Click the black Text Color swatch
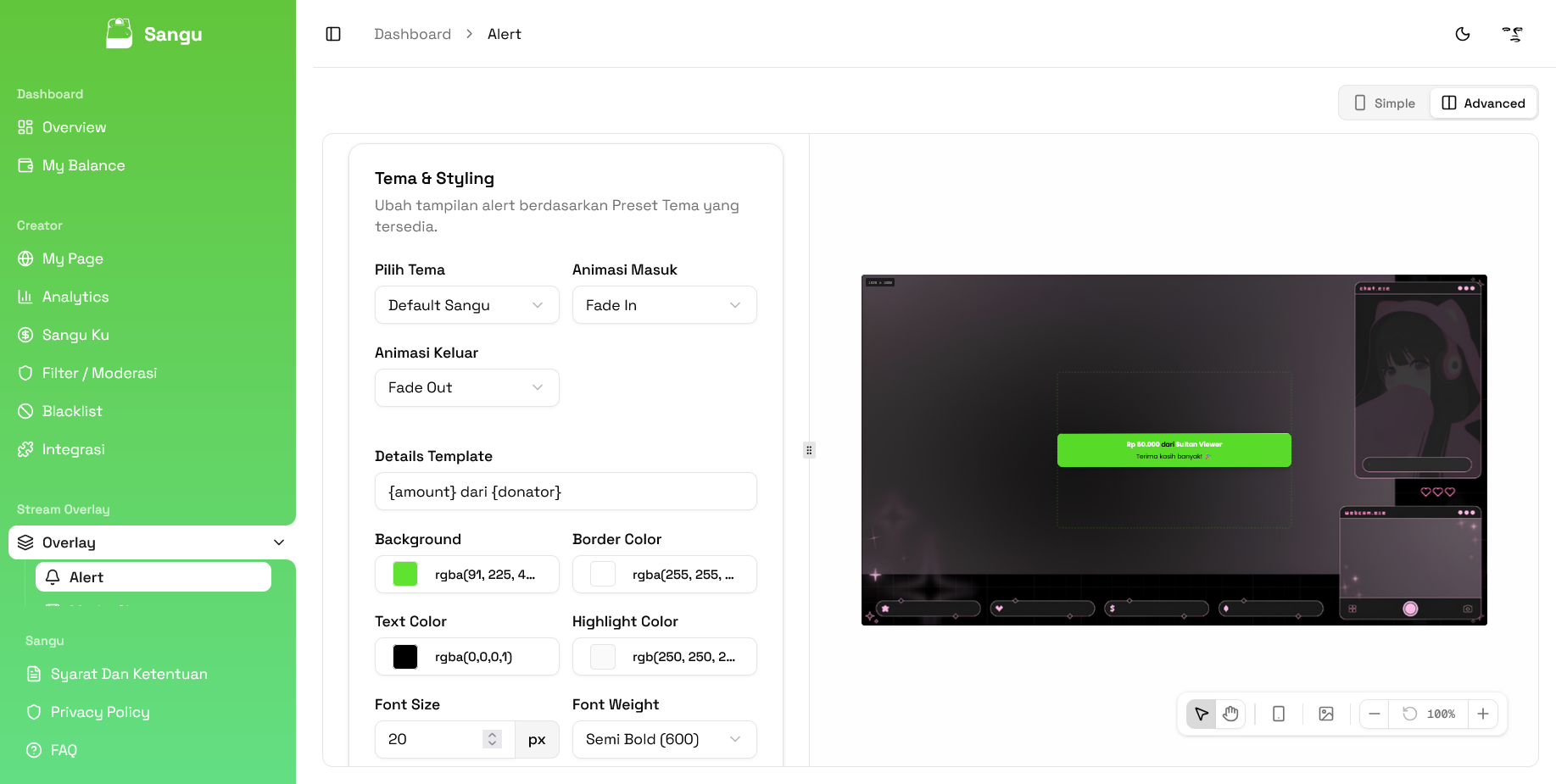This screenshot has height=784, width=1556. pyautogui.click(x=405, y=657)
